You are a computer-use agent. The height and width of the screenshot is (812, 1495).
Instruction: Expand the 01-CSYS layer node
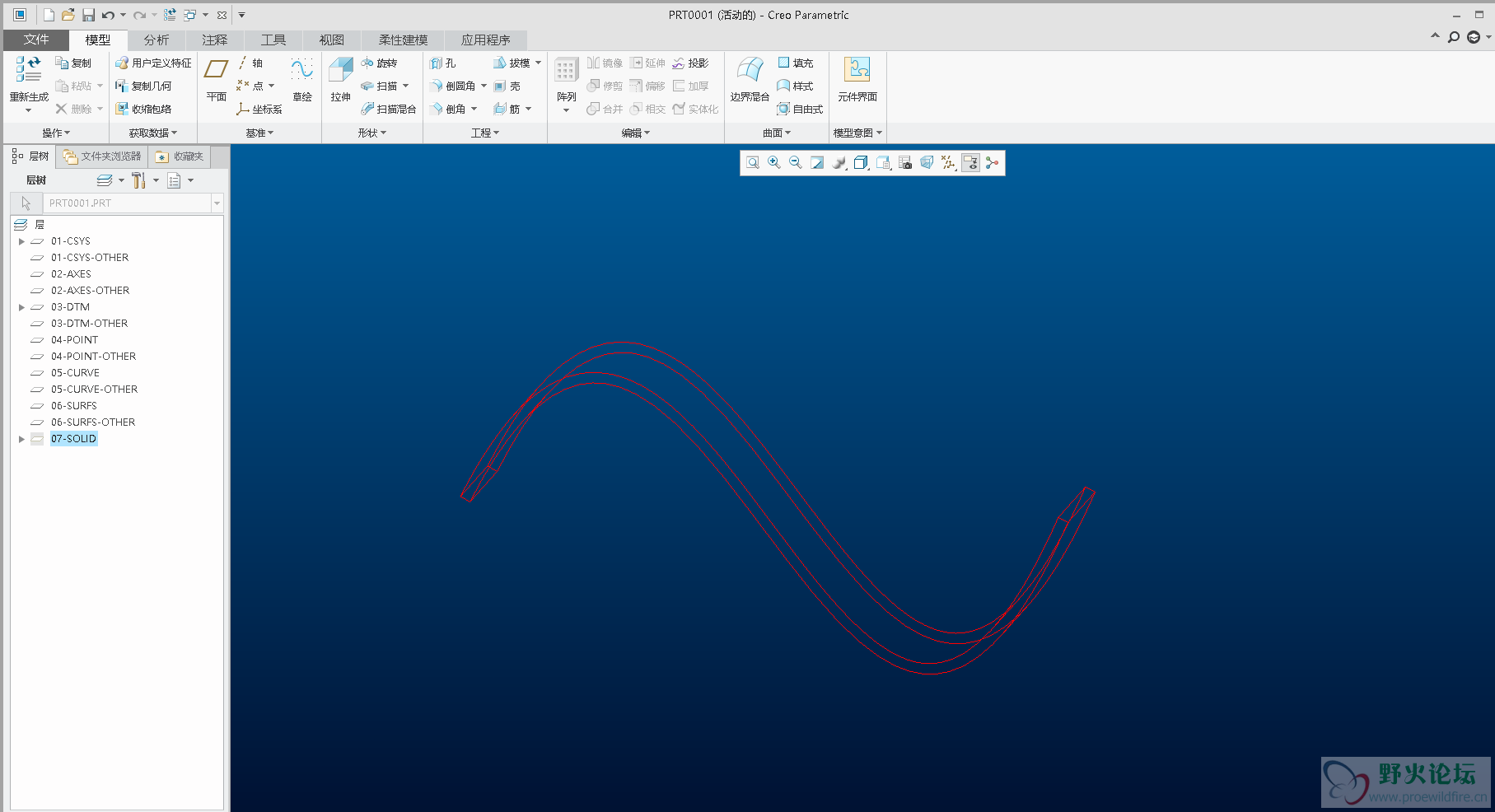point(21,241)
